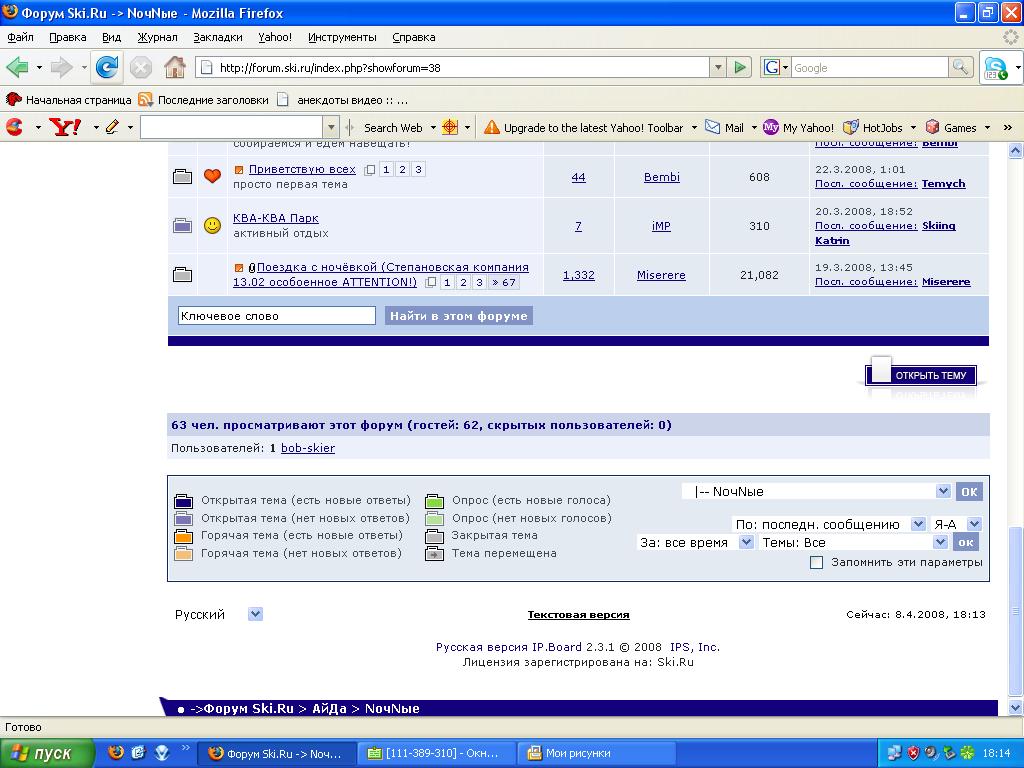Enable 'Запомнить эти параметры' checkbox

tap(816, 562)
